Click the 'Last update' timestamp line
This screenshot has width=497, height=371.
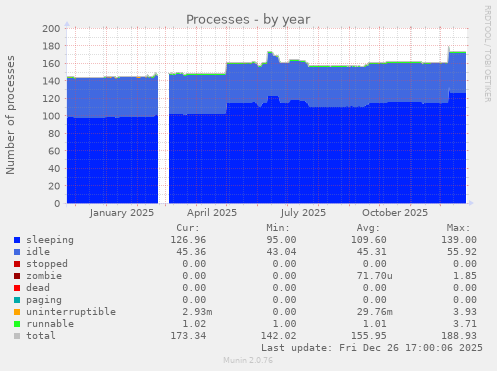pyautogui.click(x=372, y=348)
